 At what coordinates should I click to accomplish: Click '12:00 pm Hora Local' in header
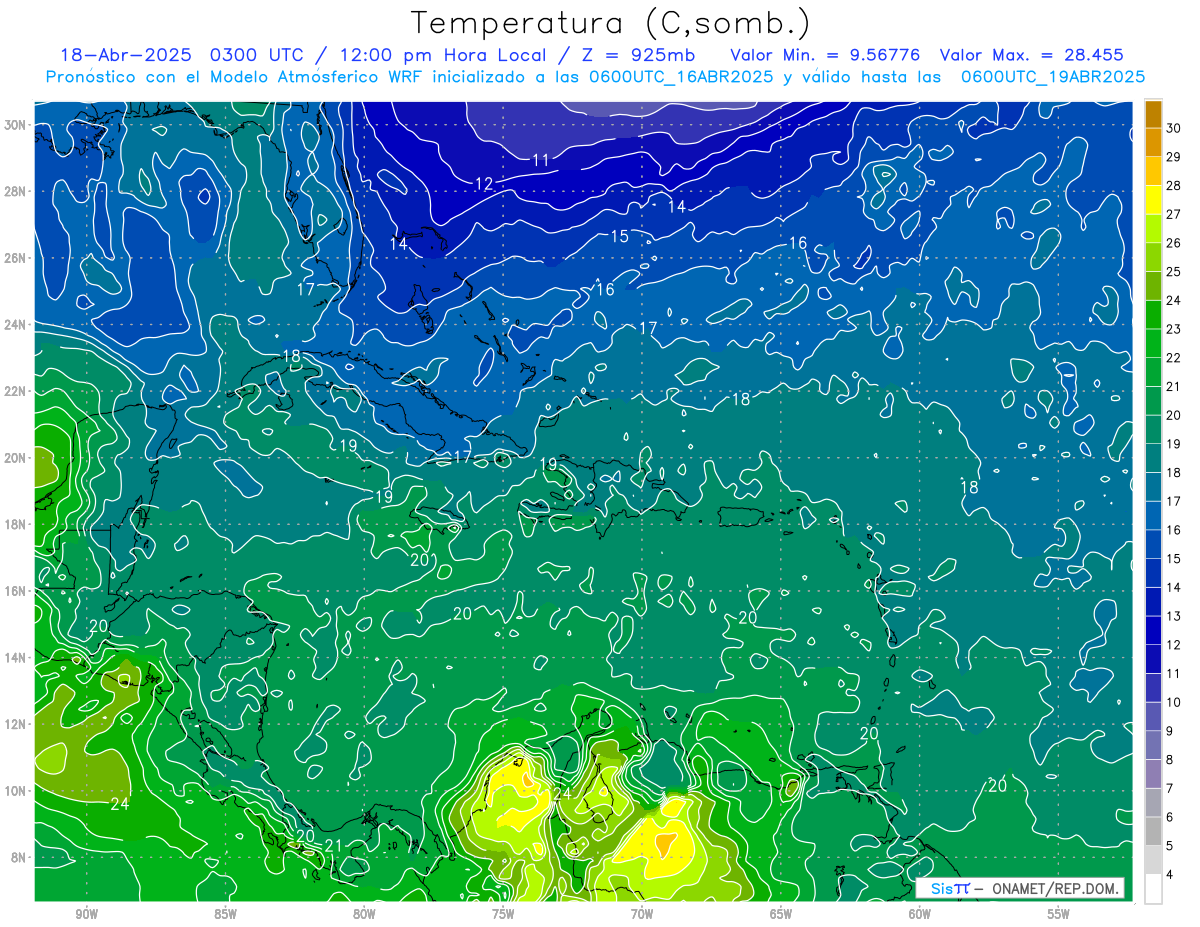[442, 55]
